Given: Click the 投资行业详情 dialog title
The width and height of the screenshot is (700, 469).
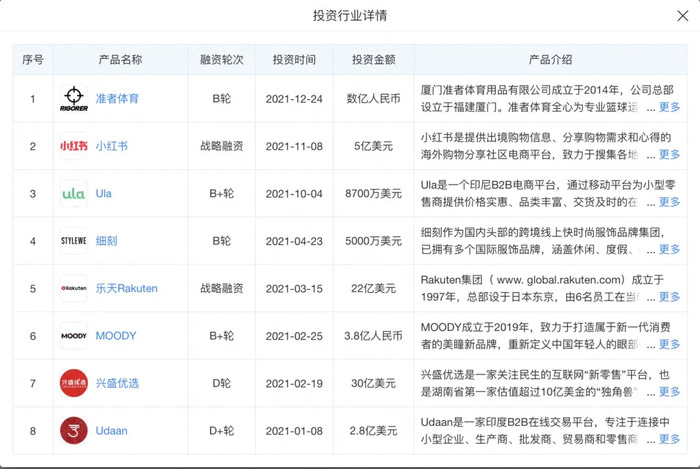Looking at the screenshot, I should (350, 16).
